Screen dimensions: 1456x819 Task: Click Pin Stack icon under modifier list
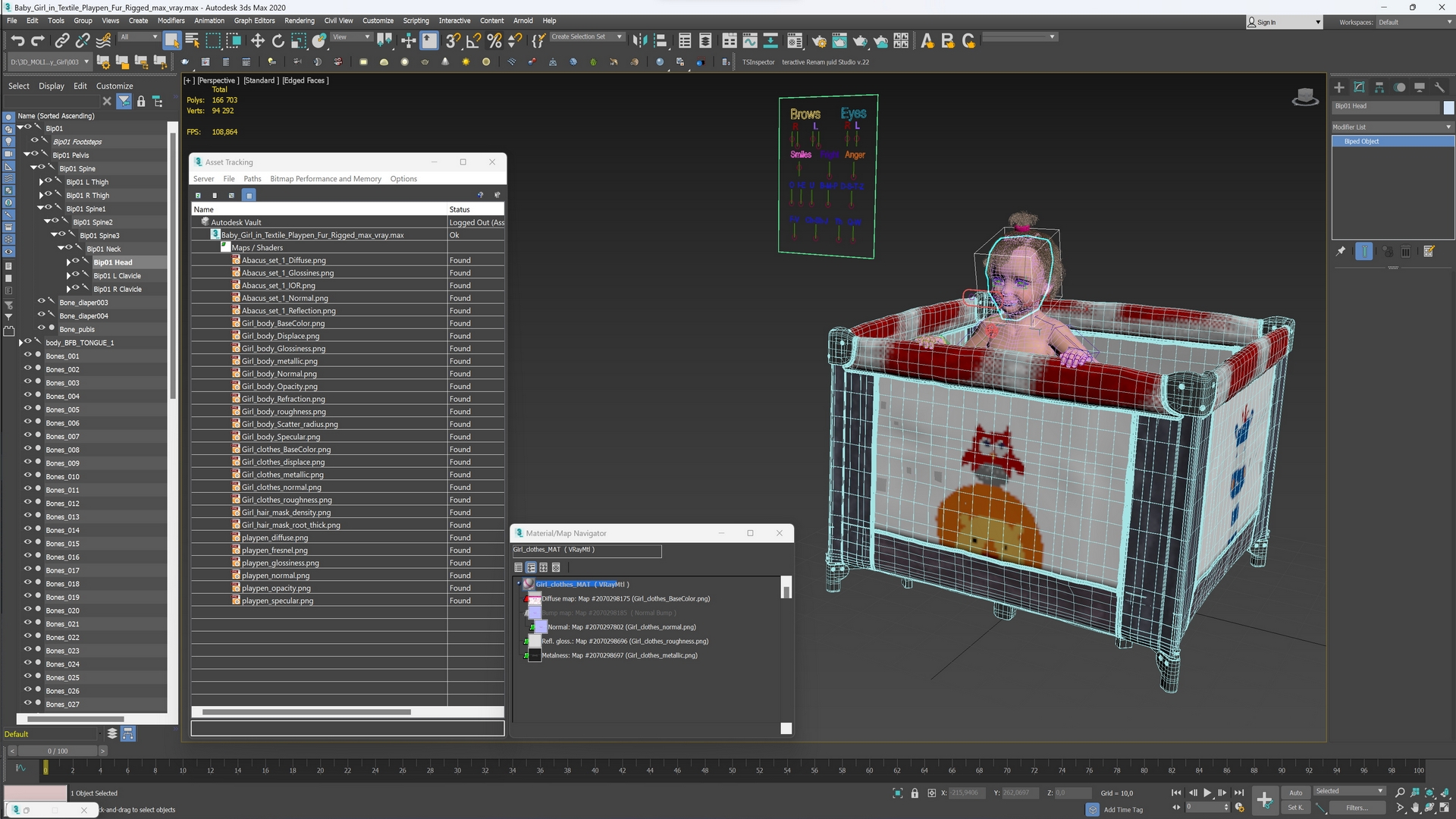[x=1341, y=252]
